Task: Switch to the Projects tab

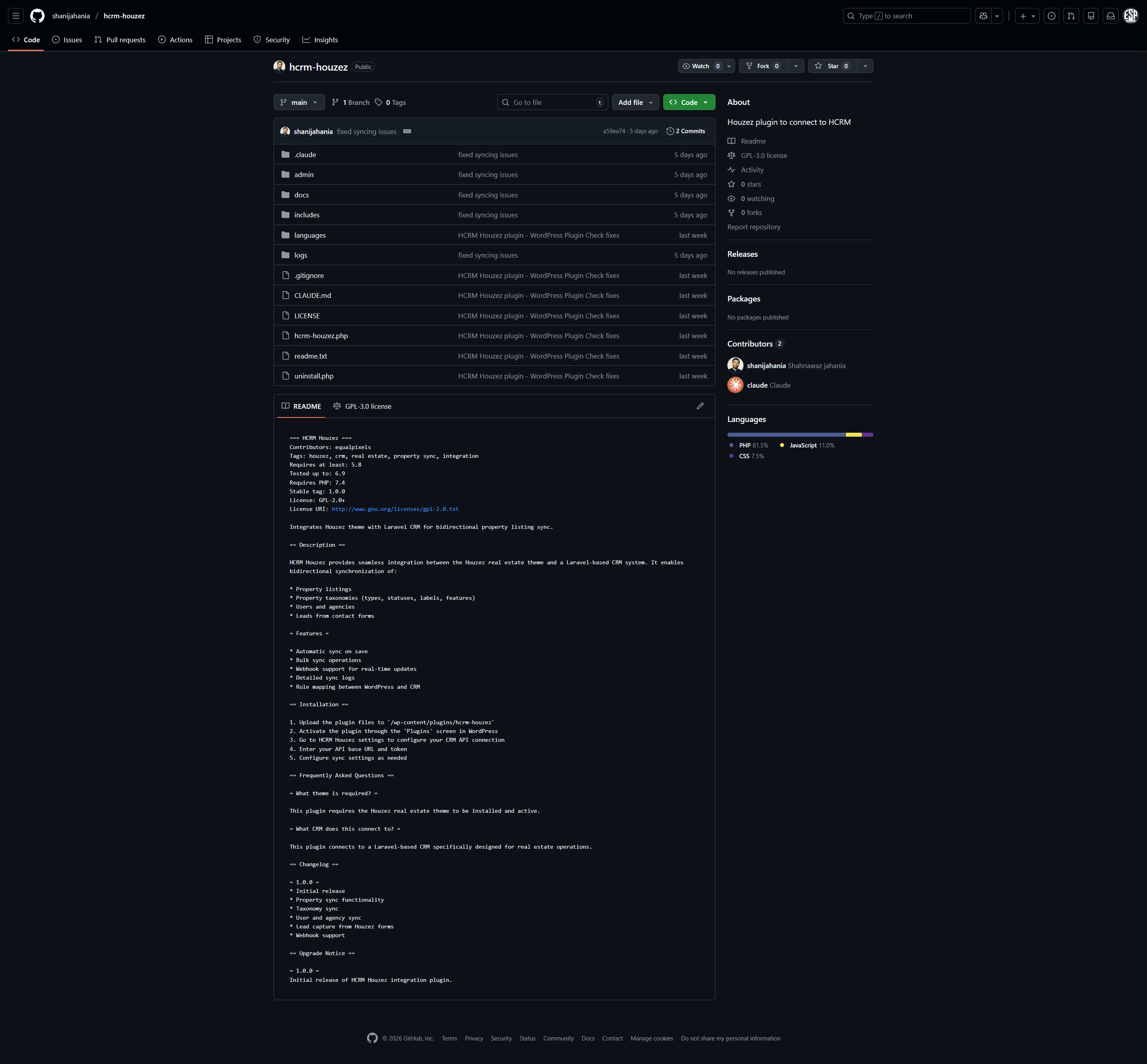Action: (x=223, y=40)
